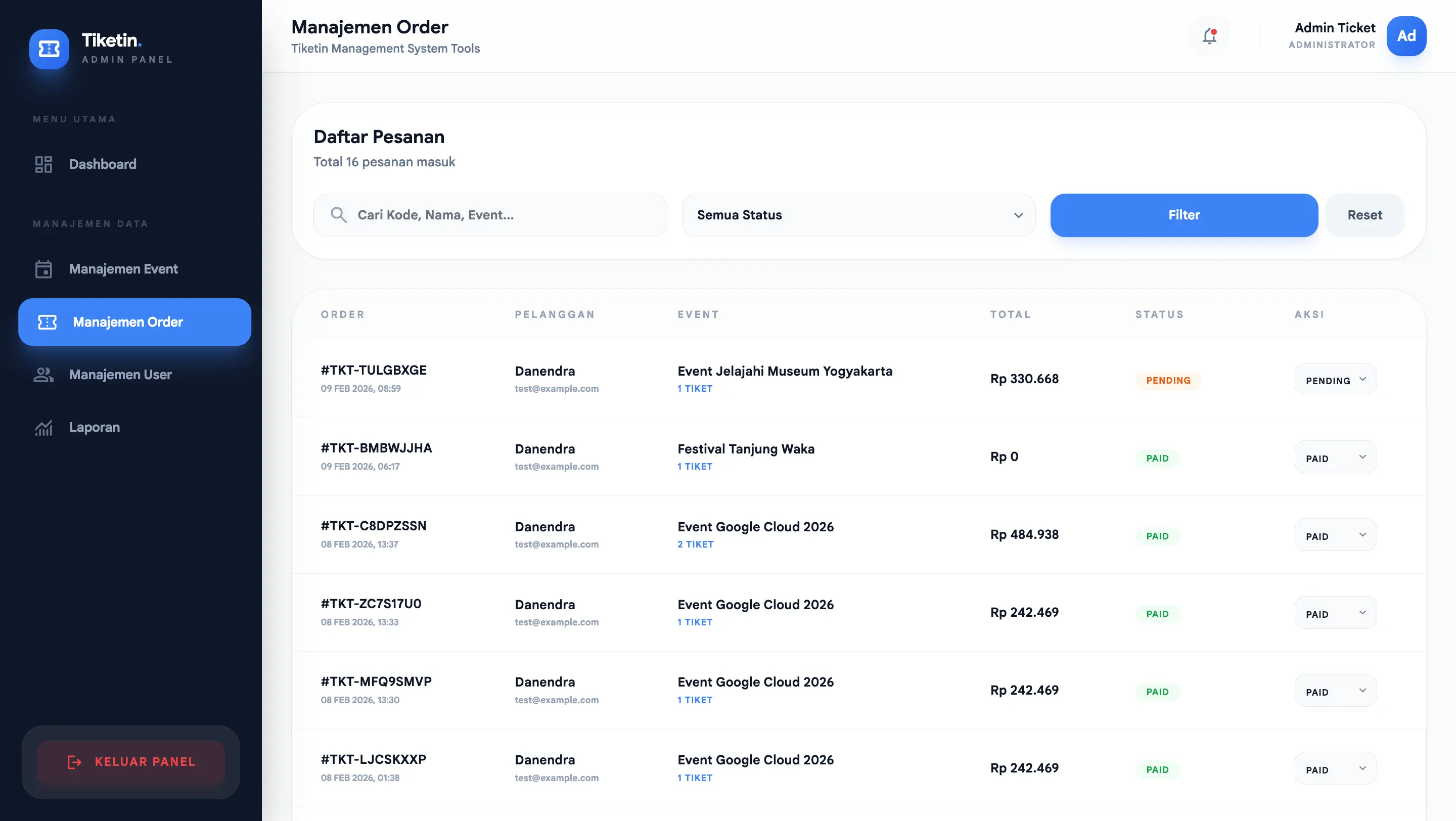This screenshot has height=821, width=1456.
Task: Change status of order #TKT-C8DPZSSN
Action: pyautogui.click(x=1335, y=536)
